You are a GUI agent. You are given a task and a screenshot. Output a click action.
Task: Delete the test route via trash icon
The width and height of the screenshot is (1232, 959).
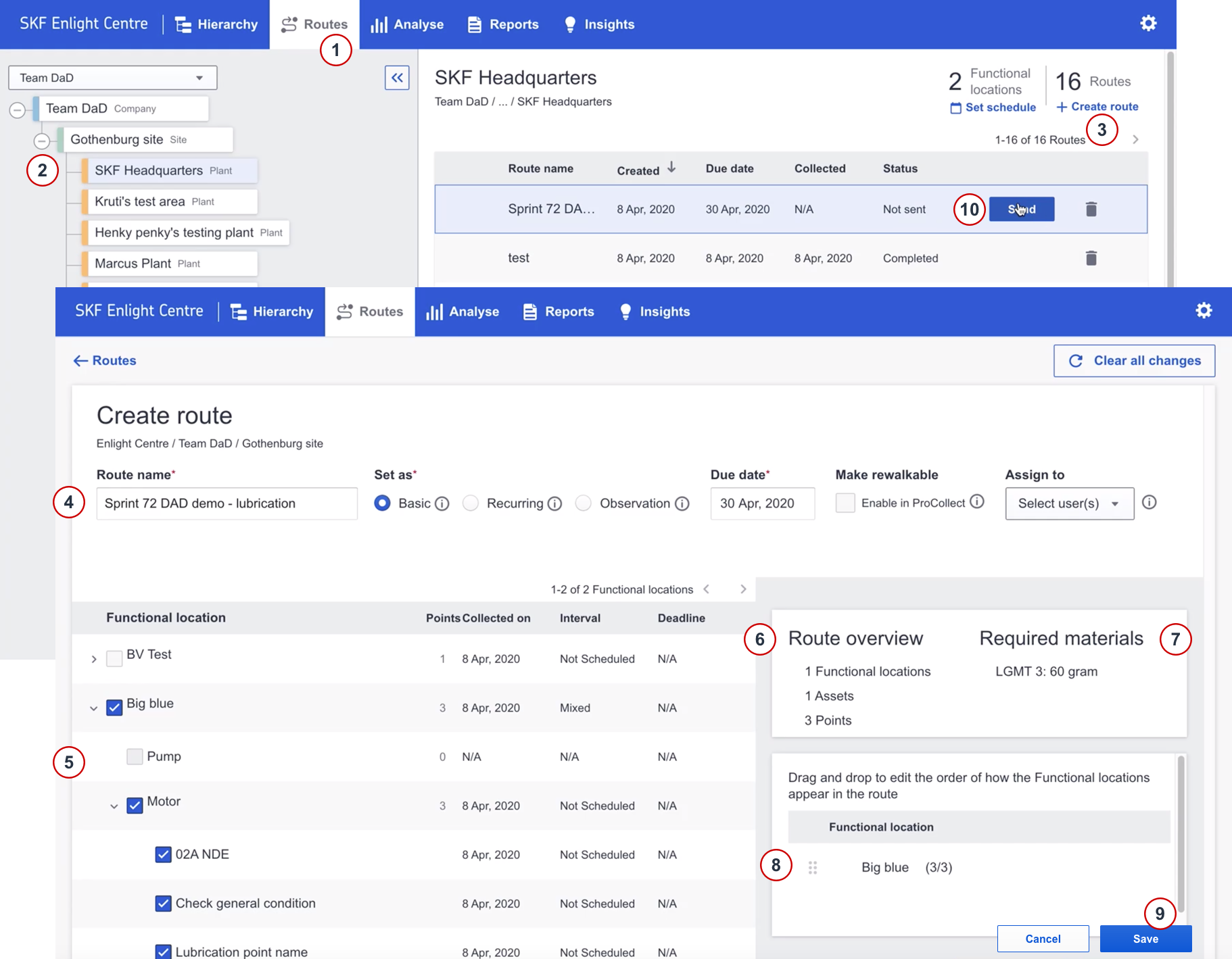pos(1091,258)
